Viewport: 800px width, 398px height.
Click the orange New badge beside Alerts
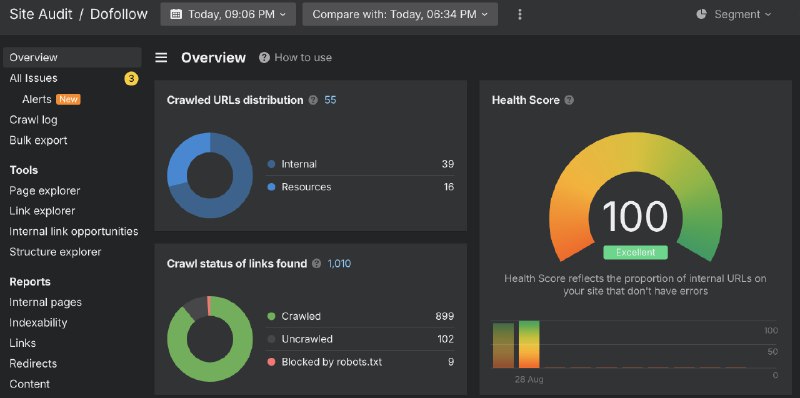(x=68, y=100)
